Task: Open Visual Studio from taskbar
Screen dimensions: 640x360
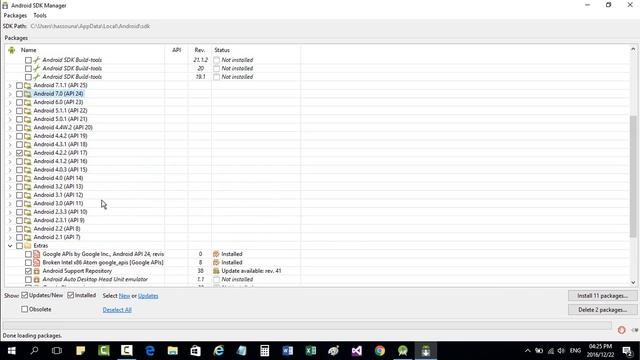Action: (357, 351)
